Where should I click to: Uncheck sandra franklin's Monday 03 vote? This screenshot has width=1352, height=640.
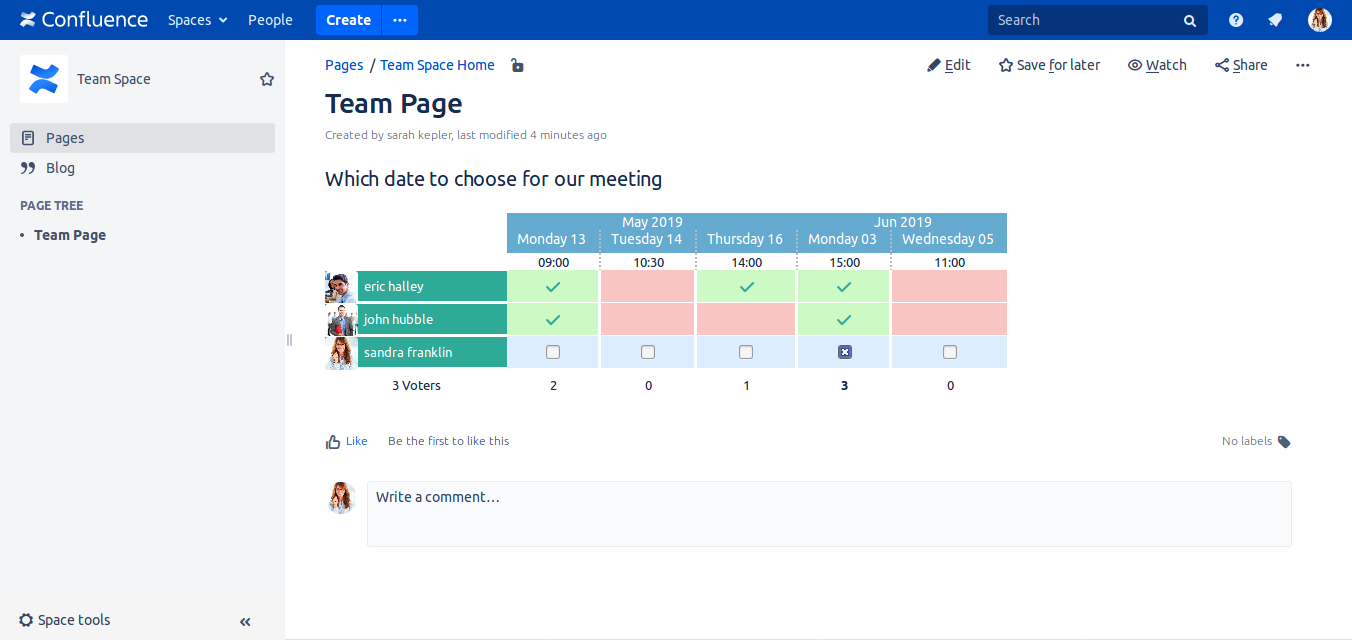click(844, 352)
